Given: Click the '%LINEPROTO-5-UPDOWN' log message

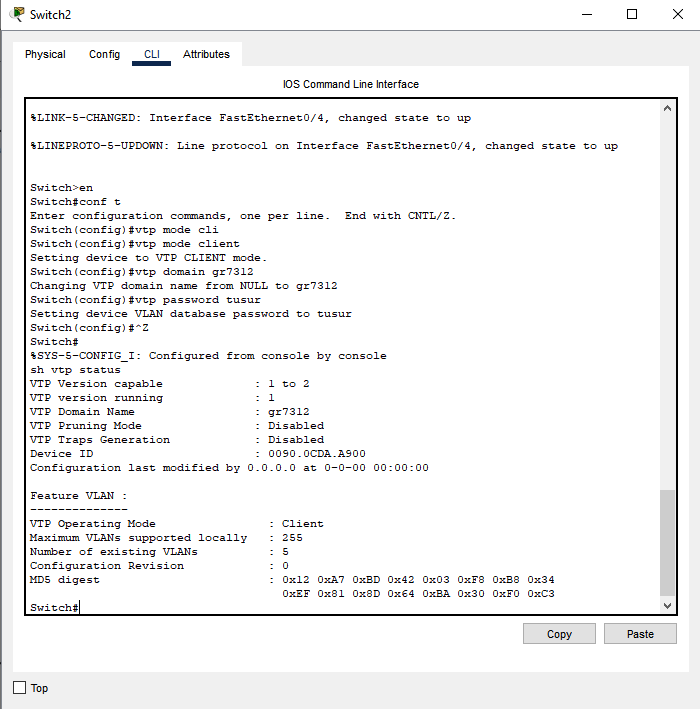Looking at the screenshot, I should coord(324,146).
